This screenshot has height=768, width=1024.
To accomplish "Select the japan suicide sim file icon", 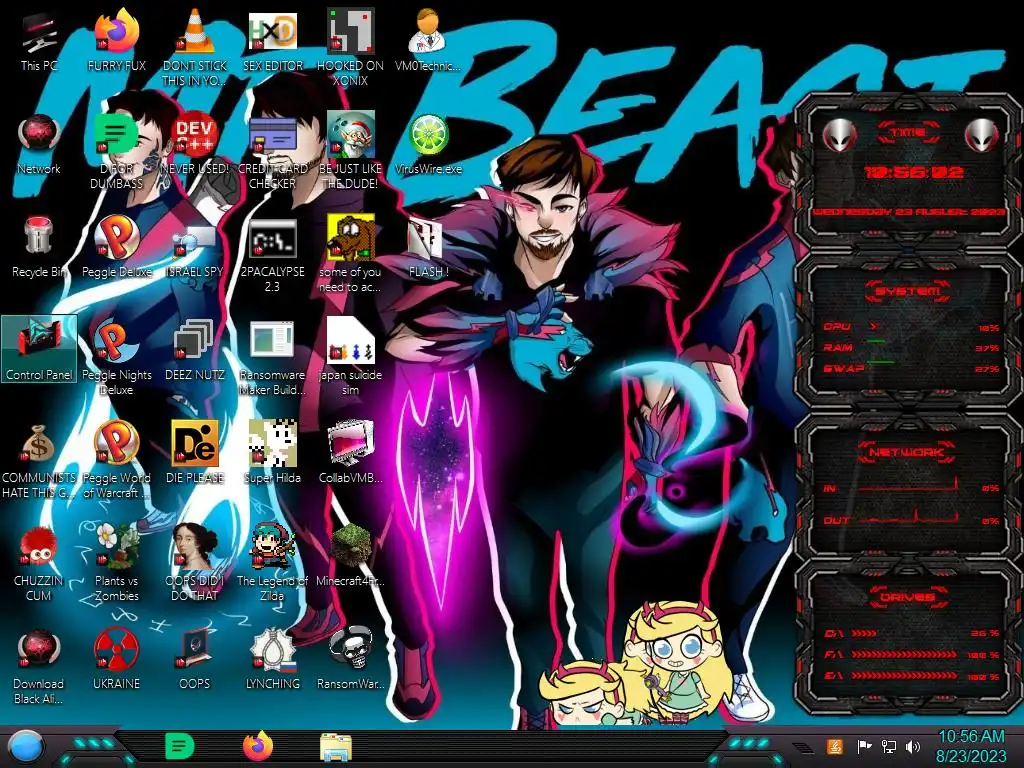I will pyautogui.click(x=350, y=358).
